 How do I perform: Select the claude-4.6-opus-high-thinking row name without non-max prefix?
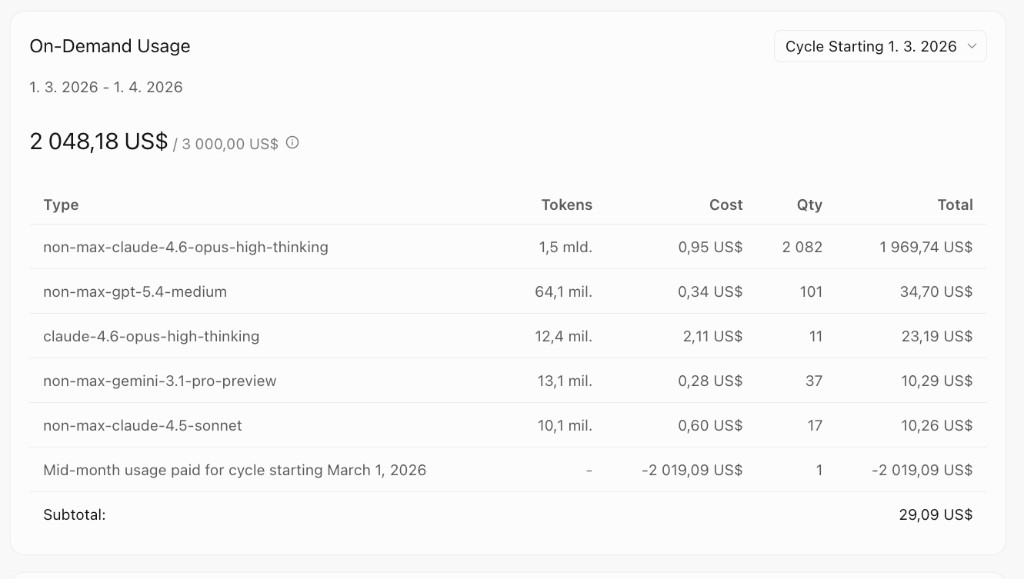[151, 336]
